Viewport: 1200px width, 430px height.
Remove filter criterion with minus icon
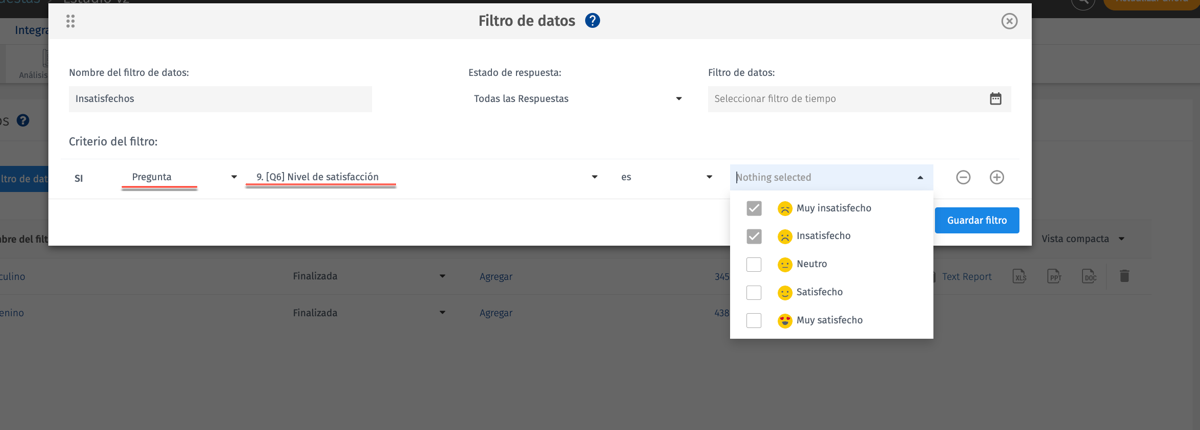pos(963,177)
